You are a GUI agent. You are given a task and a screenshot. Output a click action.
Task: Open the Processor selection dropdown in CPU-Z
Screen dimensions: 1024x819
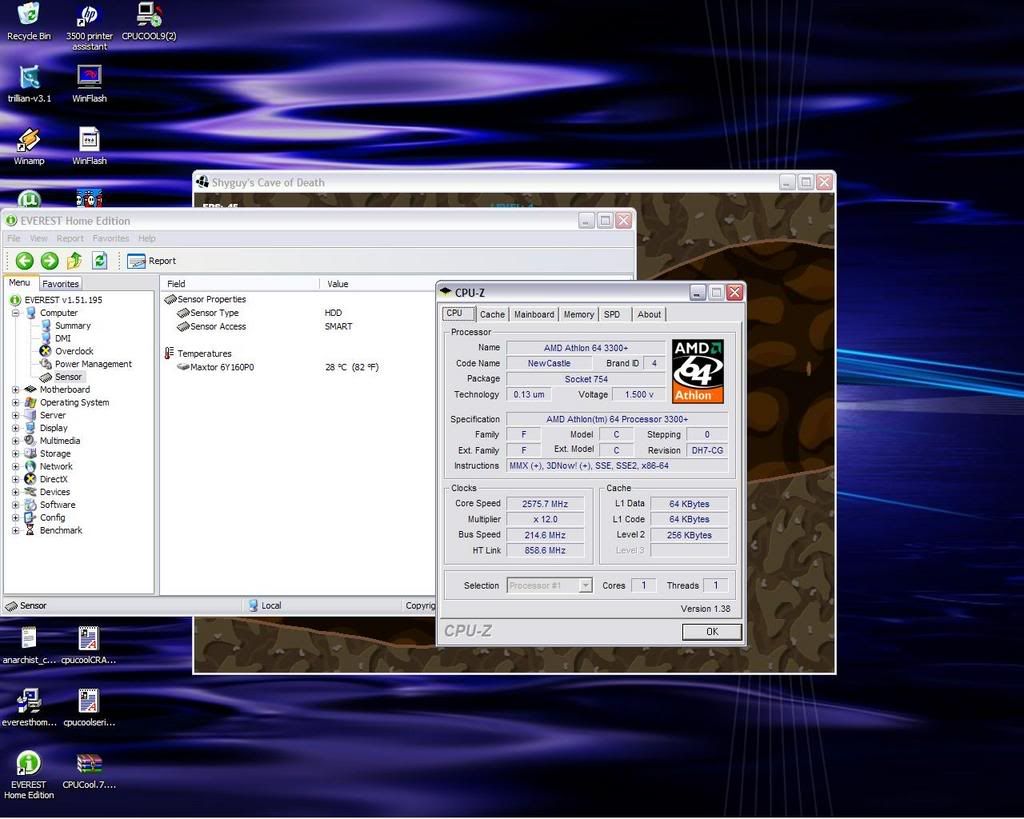[x=585, y=585]
